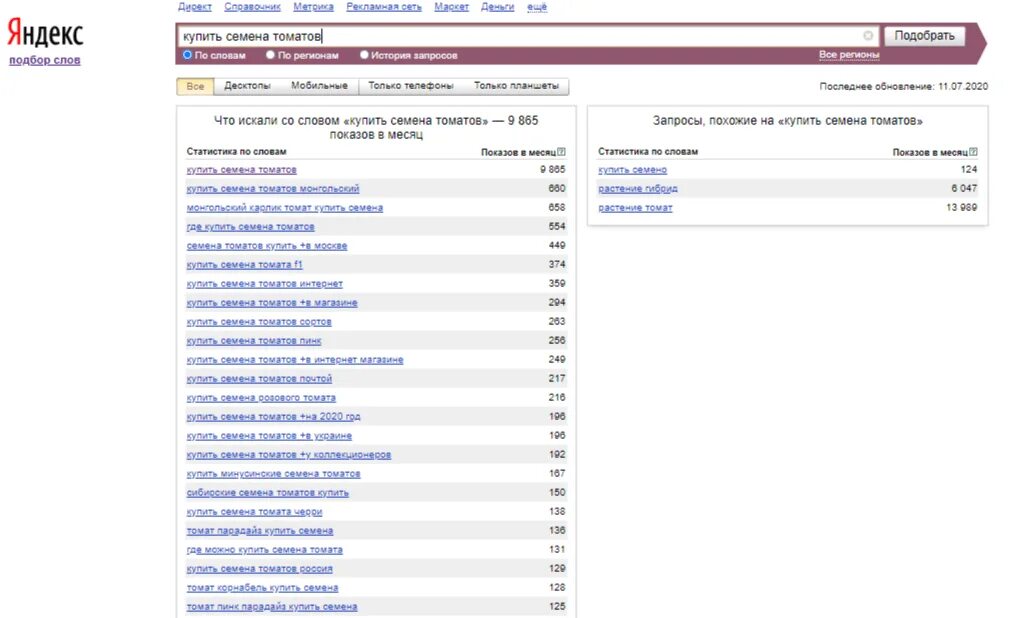Open query купить семена томатов +в интернет магазине
Screen dimensions: 1022x618
(x=295, y=359)
